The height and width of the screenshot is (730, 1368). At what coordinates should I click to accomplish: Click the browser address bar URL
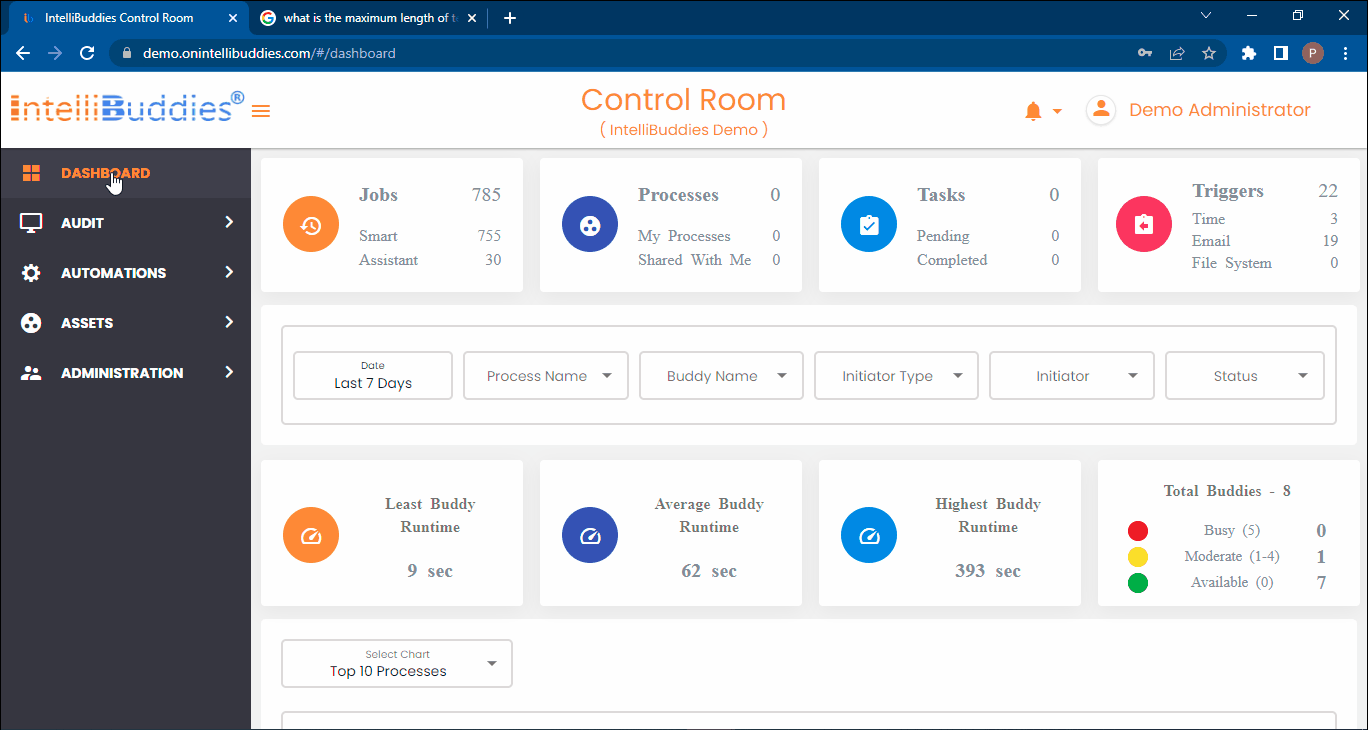pos(269,53)
